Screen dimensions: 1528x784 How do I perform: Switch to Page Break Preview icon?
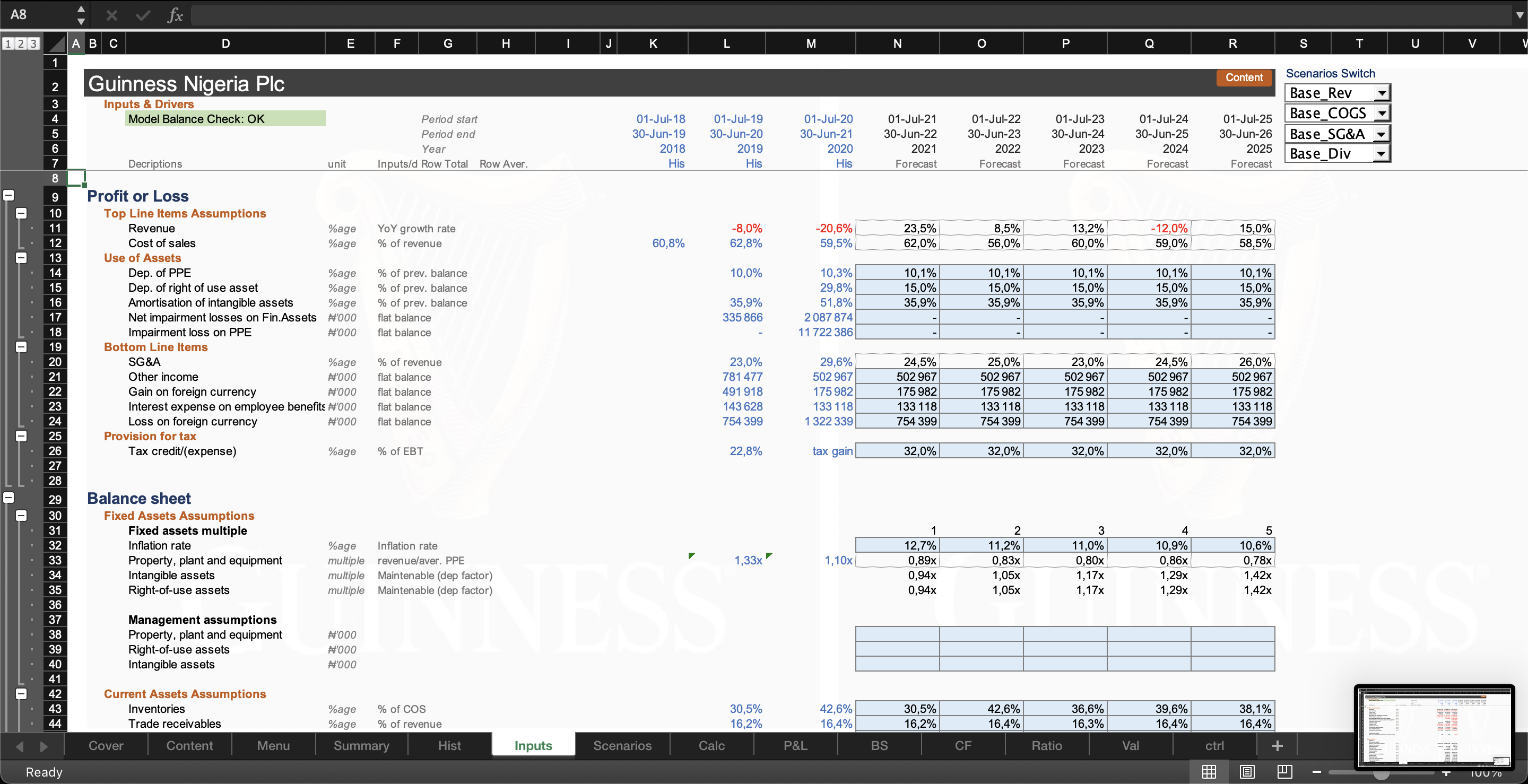(1284, 772)
